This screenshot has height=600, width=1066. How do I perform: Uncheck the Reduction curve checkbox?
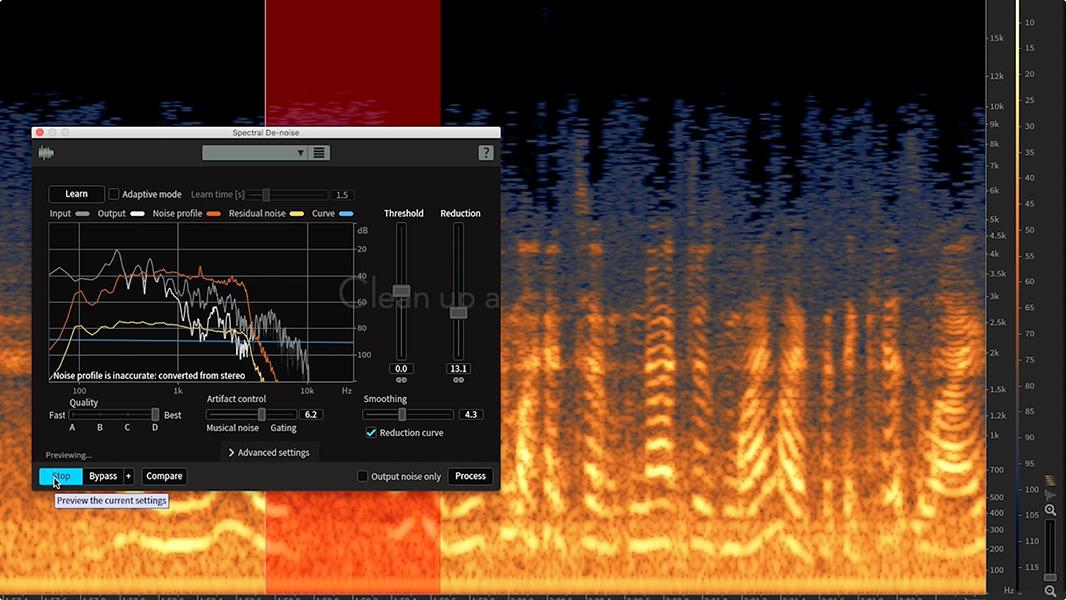point(371,433)
